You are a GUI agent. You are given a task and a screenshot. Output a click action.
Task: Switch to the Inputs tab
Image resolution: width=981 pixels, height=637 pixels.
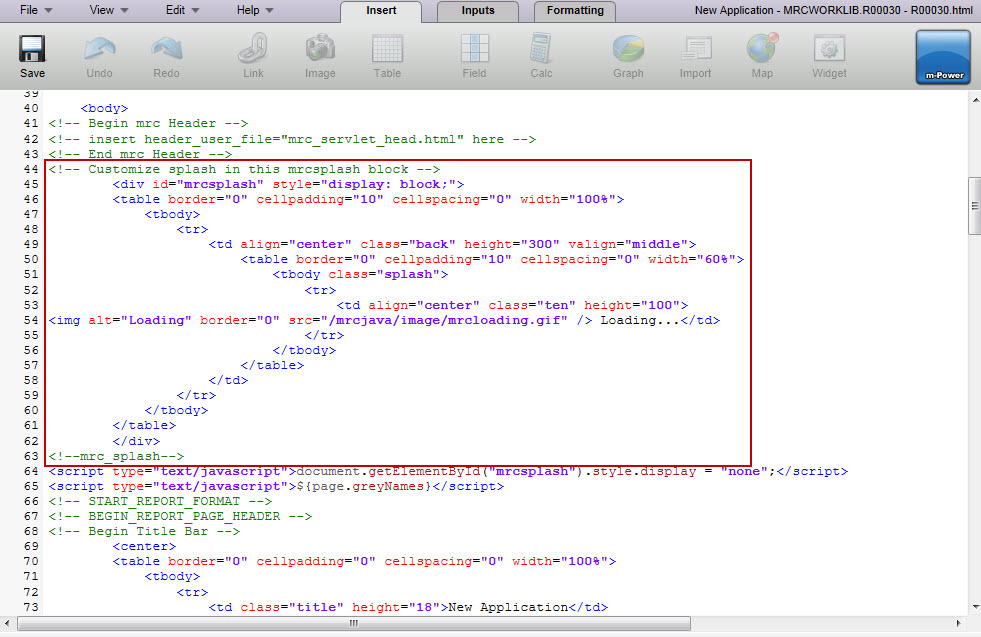coord(478,11)
